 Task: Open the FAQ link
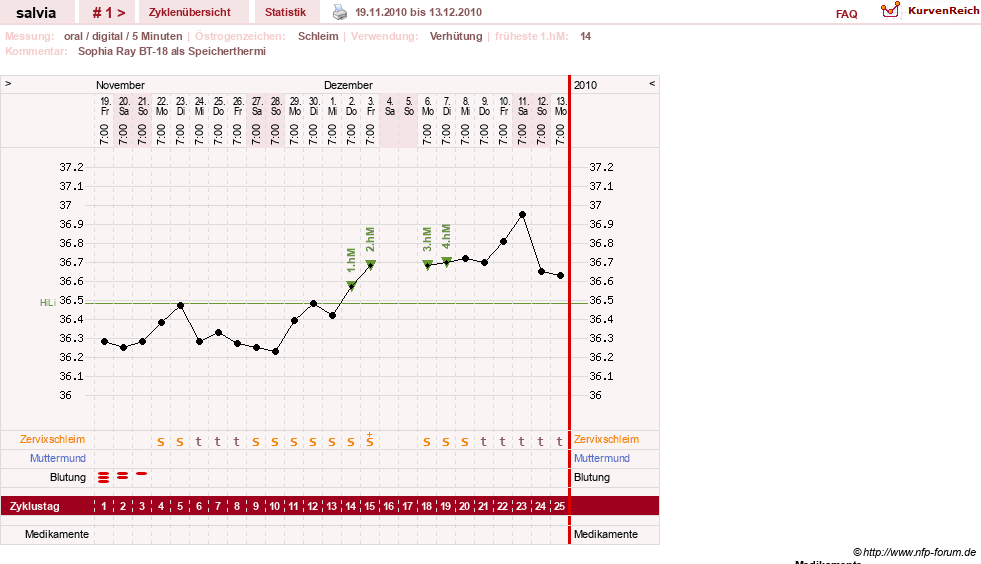[846, 14]
